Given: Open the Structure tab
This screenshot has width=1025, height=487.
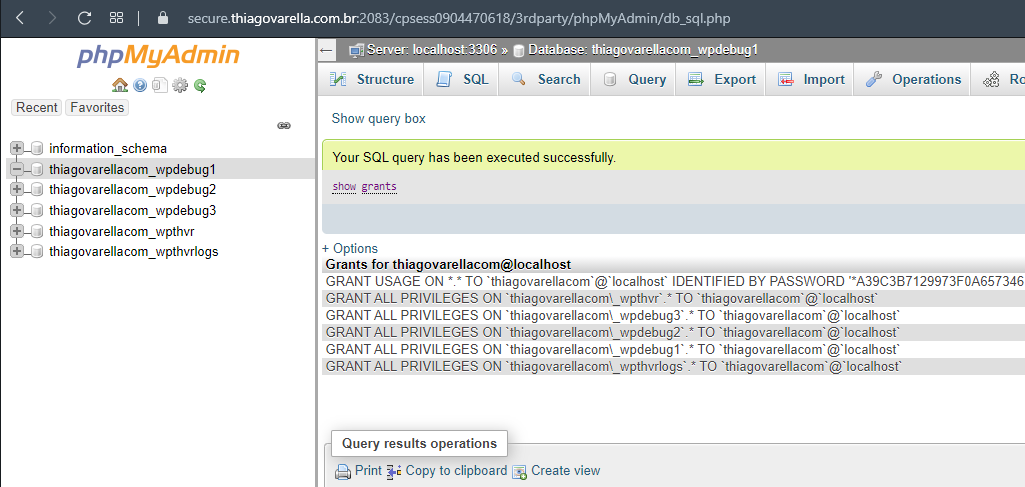Looking at the screenshot, I should pyautogui.click(x=371, y=80).
